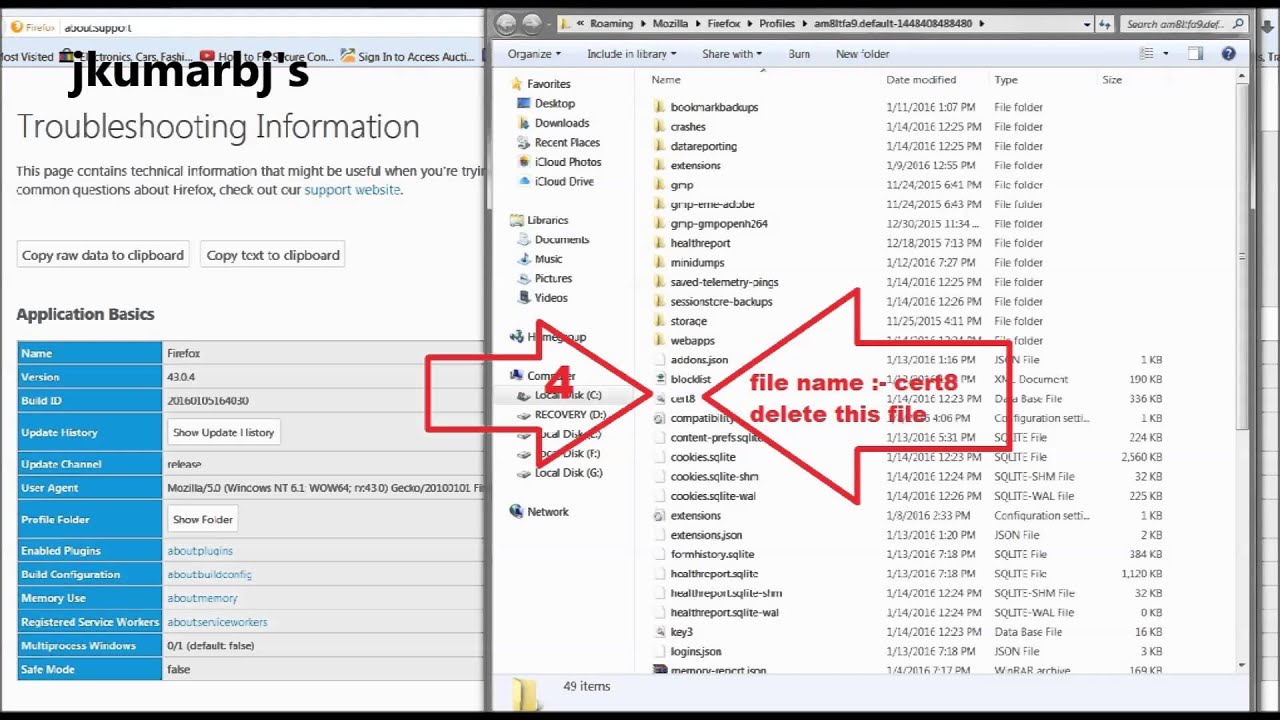The image size is (1280, 720).
Task: Select the bookmarkbackups folder icon
Action: [659, 107]
